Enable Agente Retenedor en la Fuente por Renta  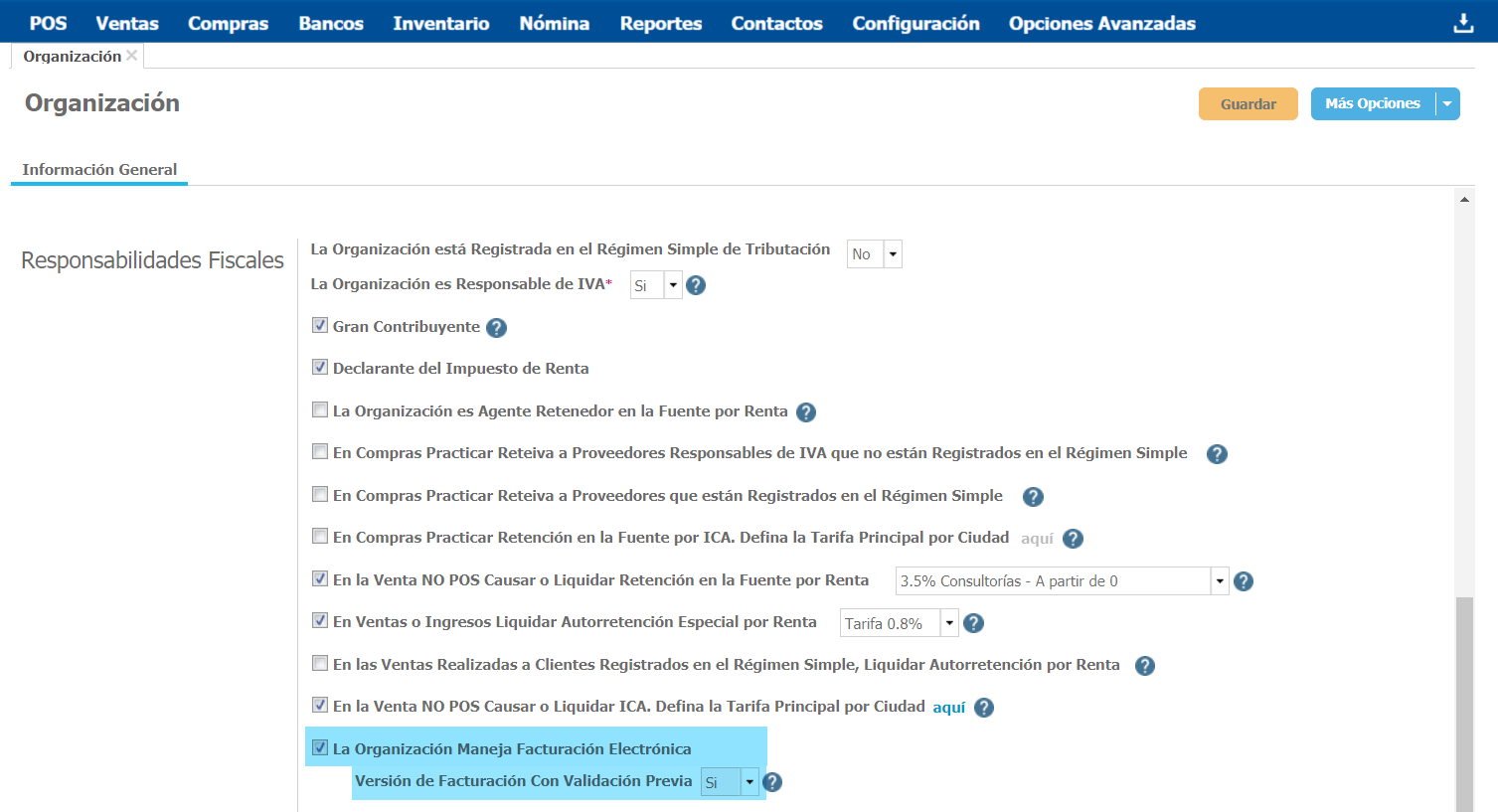pyautogui.click(x=320, y=409)
